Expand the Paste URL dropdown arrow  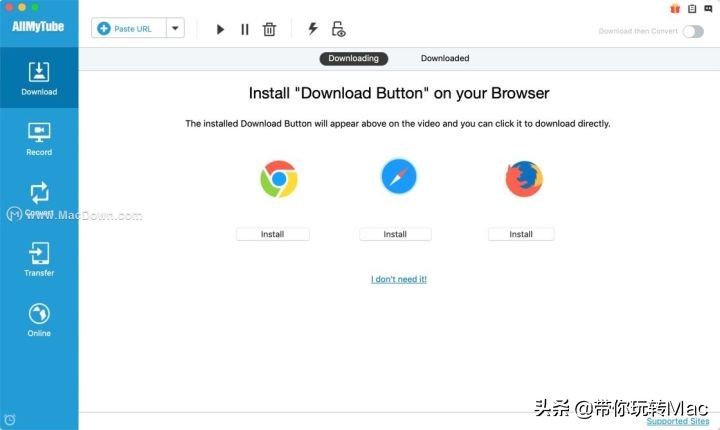(176, 29)
